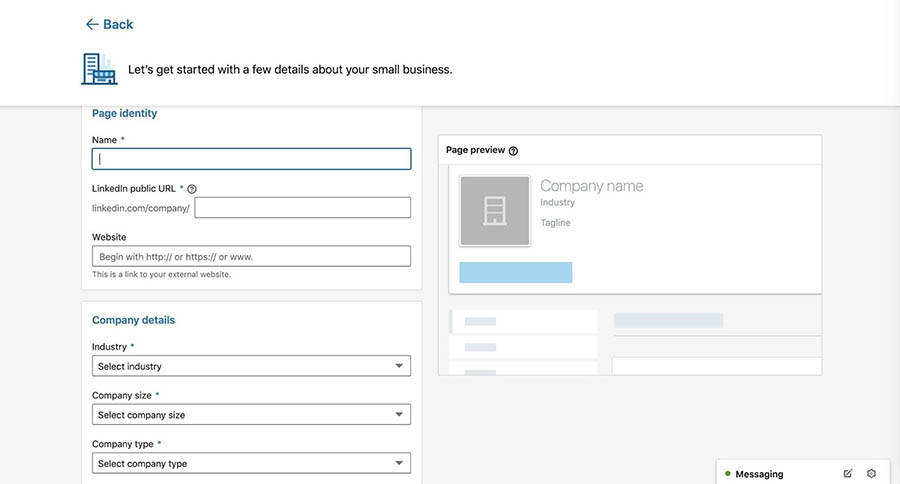
Task: Click the company logo placeholder in preview
Action: click(494, 211)
